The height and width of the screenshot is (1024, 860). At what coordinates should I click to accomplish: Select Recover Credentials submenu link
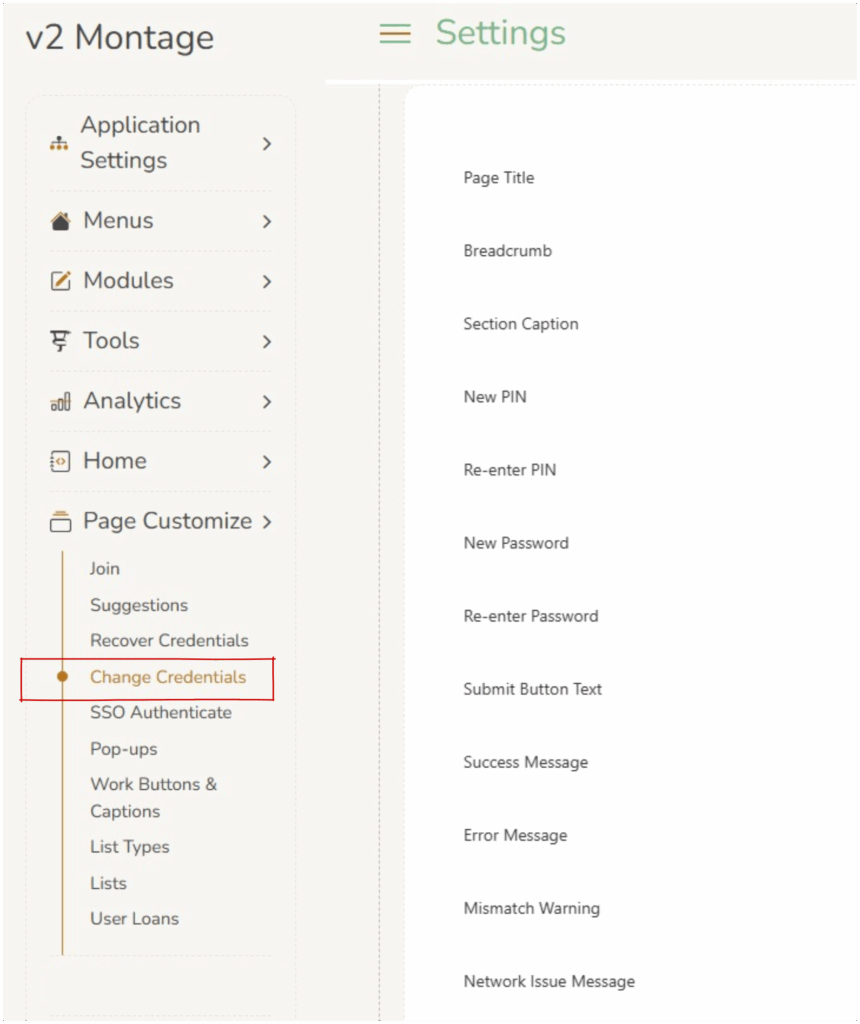[169, 640]
